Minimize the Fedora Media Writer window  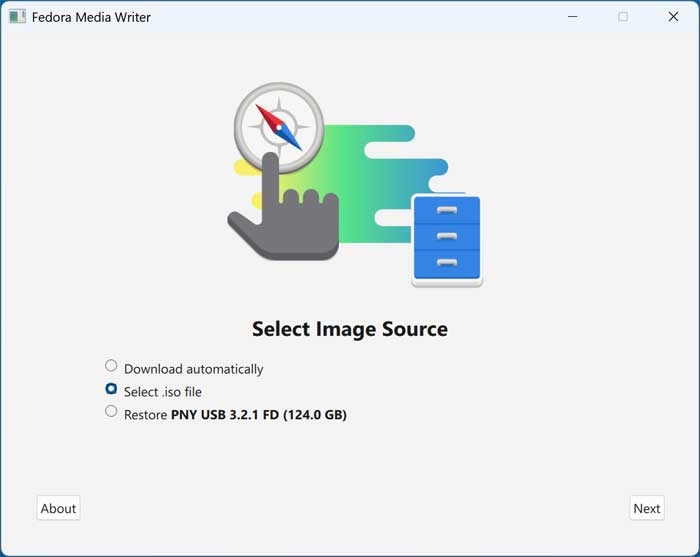coord(573,17)
